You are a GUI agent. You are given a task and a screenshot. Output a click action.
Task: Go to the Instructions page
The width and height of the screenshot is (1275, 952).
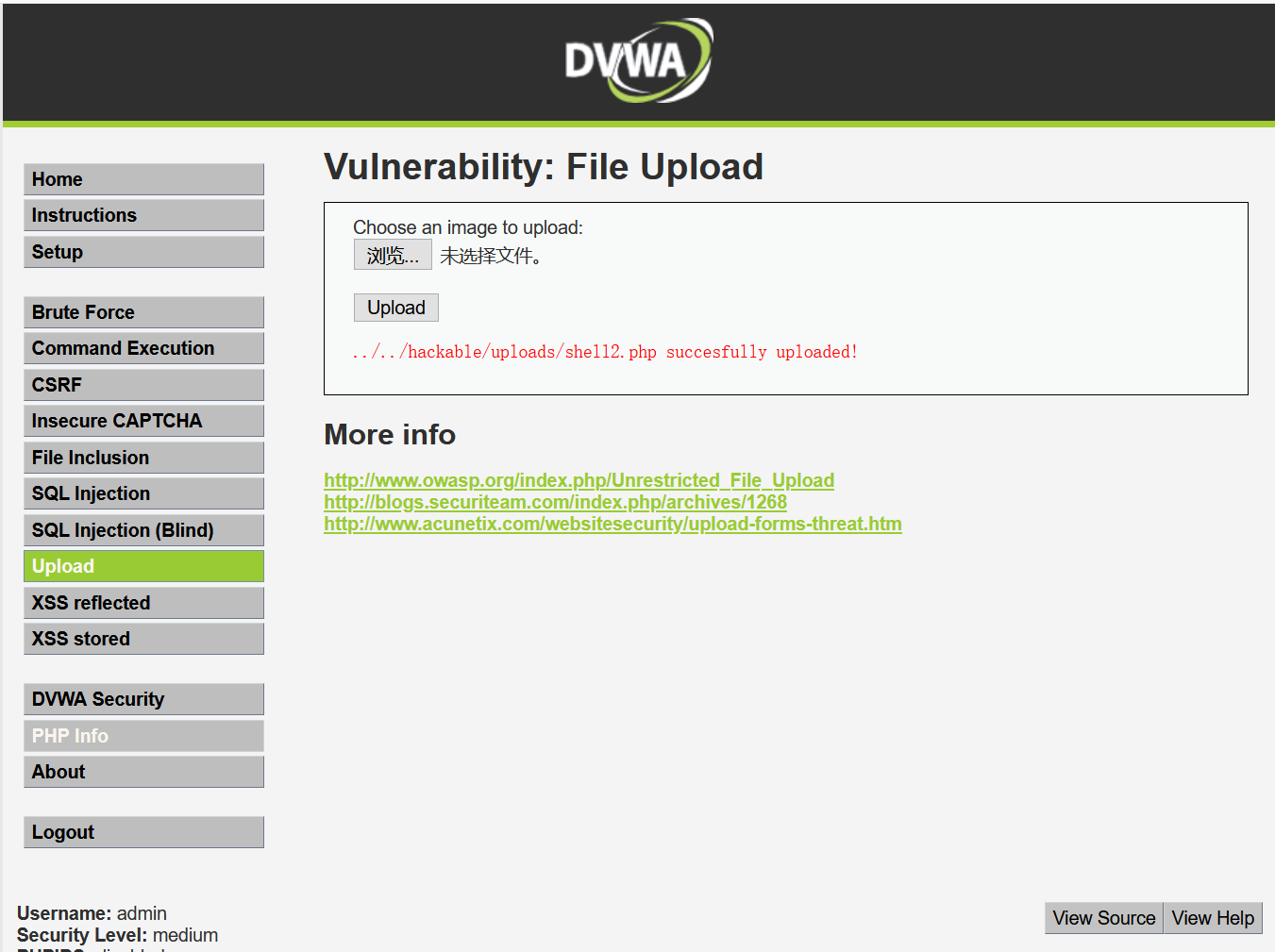pos(143,215)
